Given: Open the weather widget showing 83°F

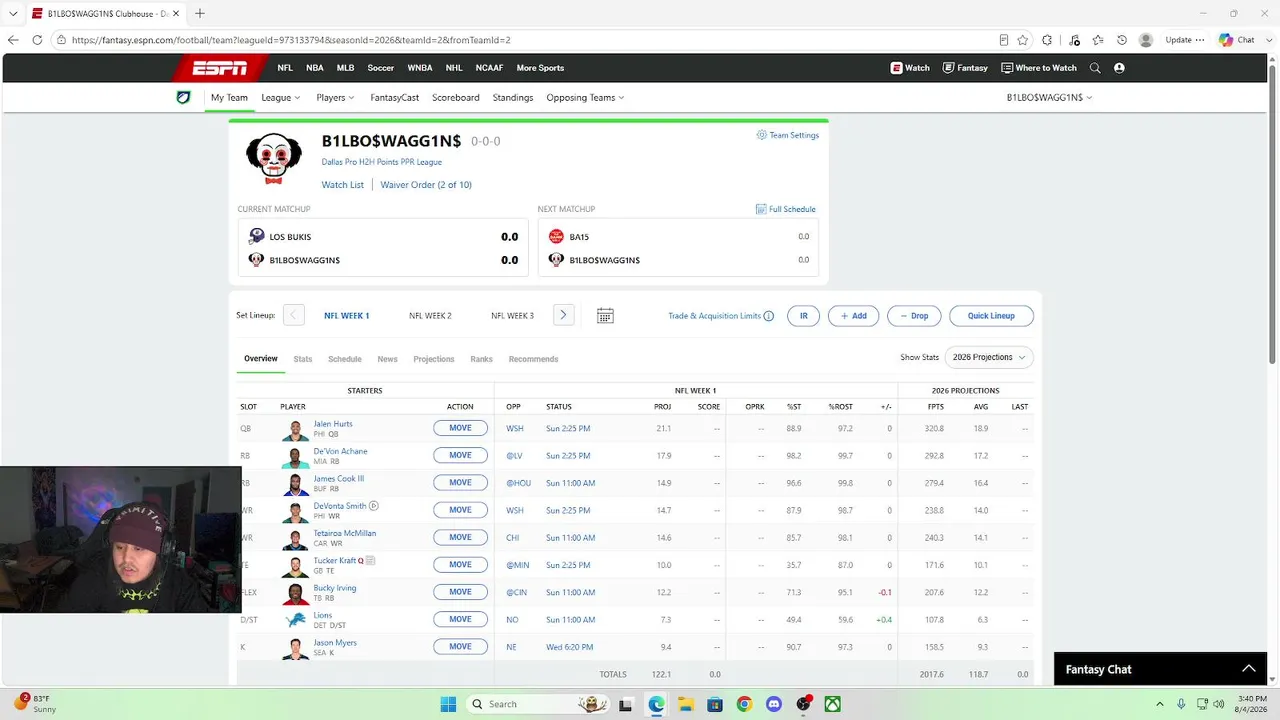Looking at the screenshot, I should 36,703.
